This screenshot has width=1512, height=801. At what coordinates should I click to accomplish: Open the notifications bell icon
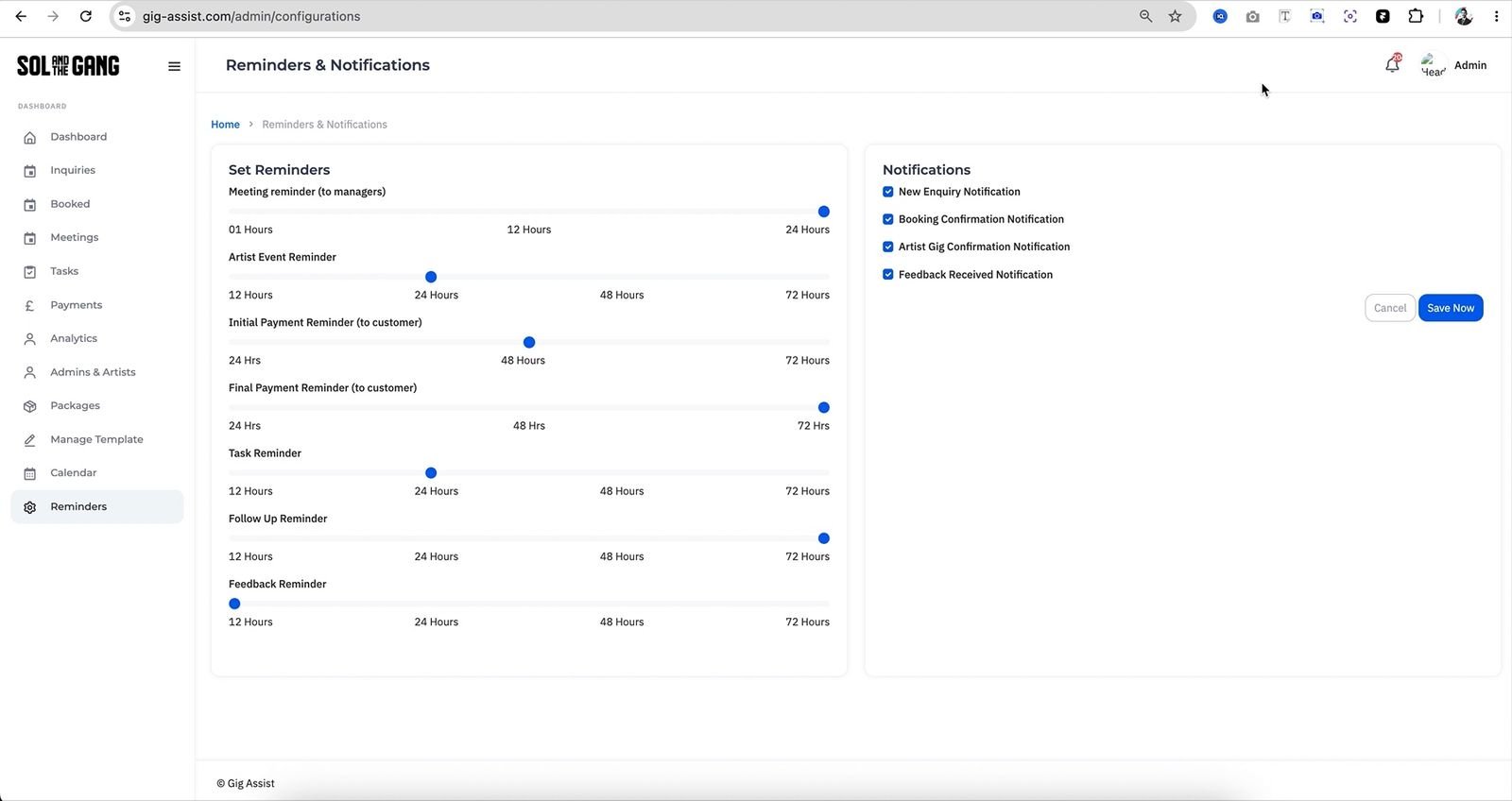(x=1392, y=64)
